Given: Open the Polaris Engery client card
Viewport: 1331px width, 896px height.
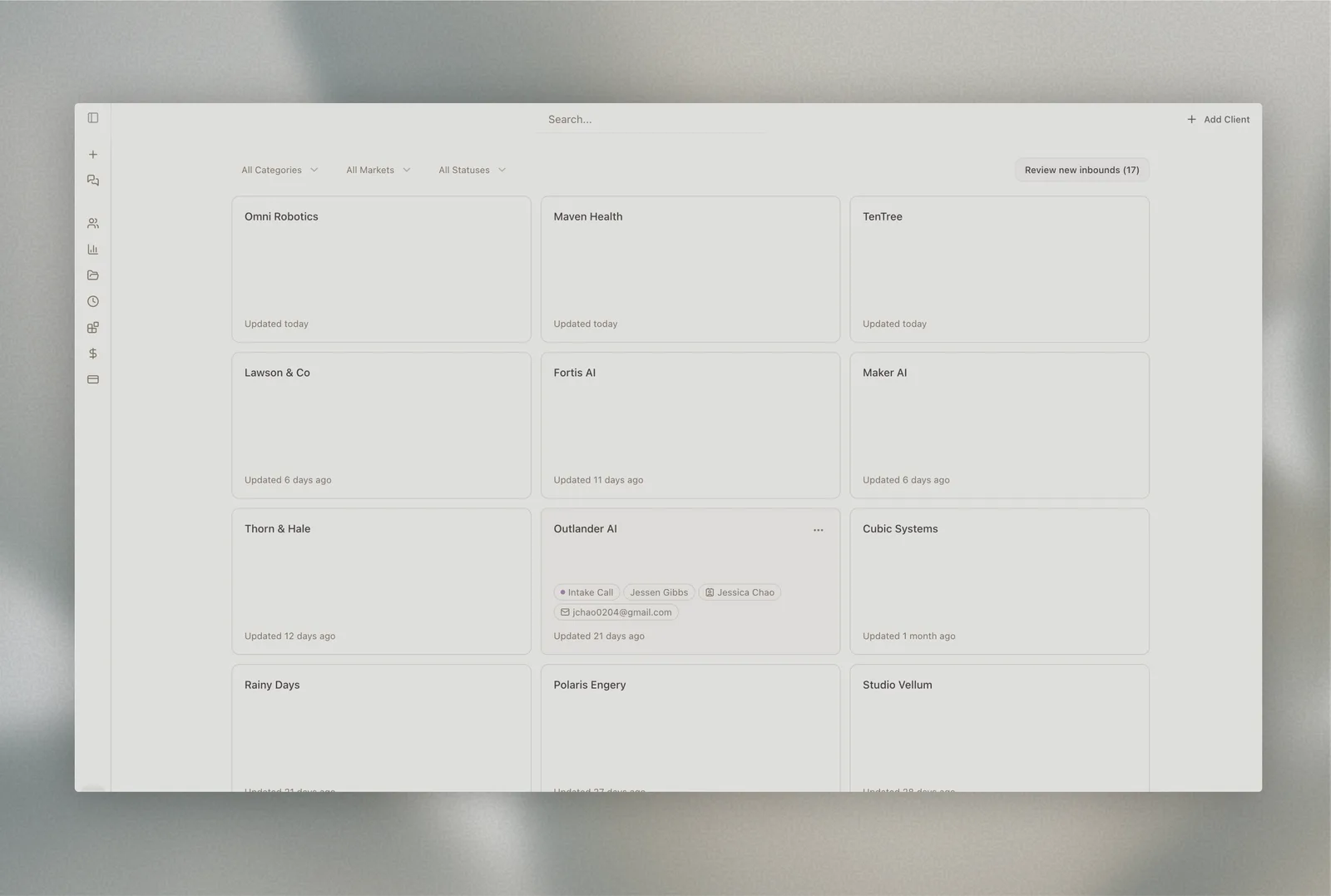Looking at the screenshot, I should tap(690, 728).
